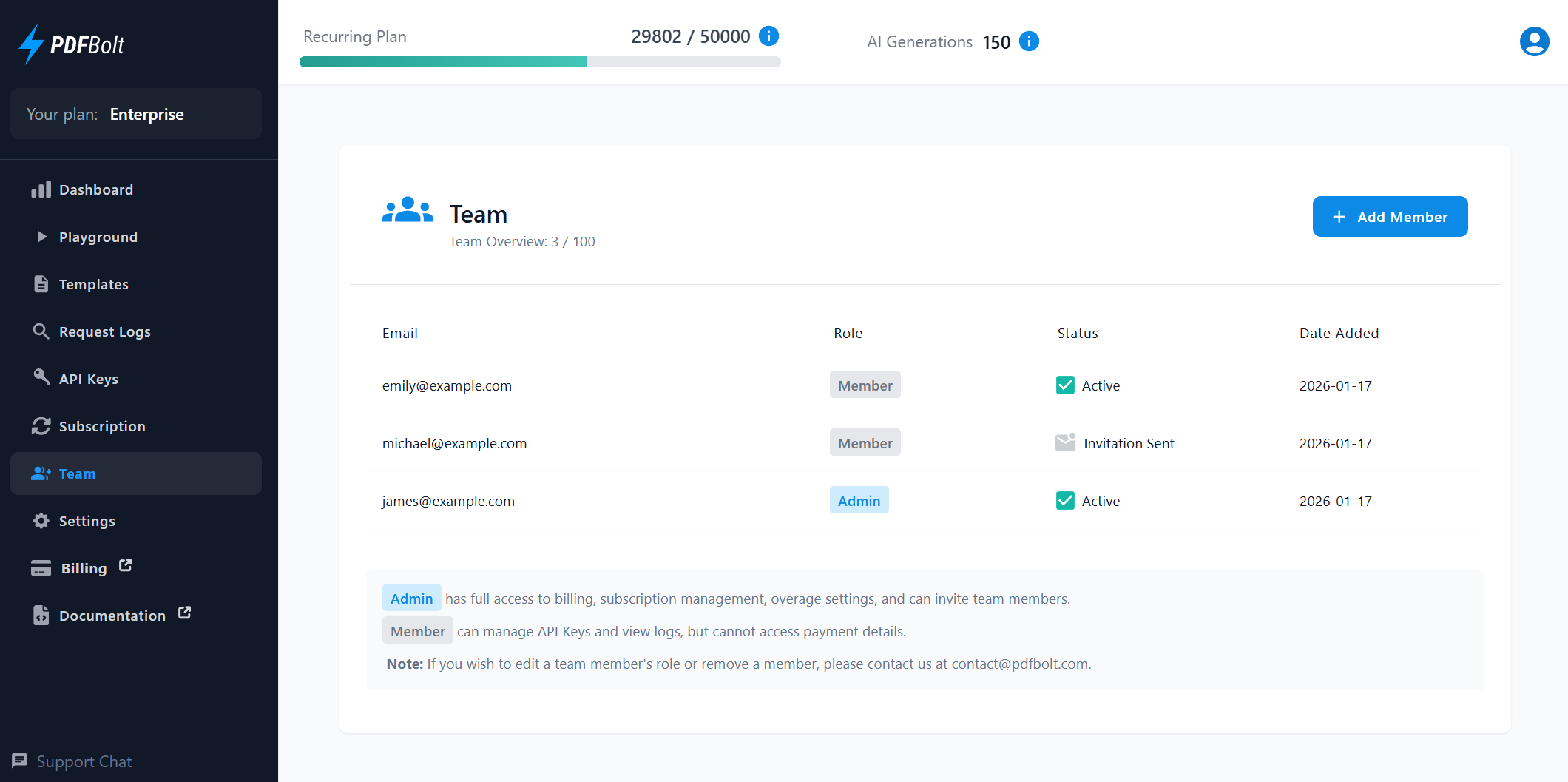
Task: Click the API Keys wrench icon
Action: pyautogui.click(x=42, y=378)
